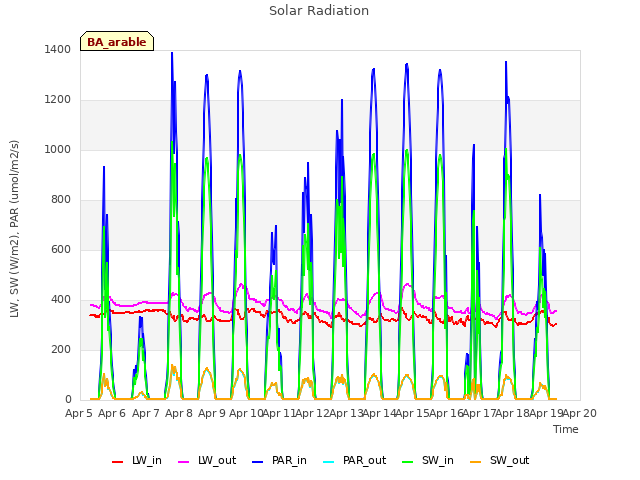The height and width of the screenshot is (480, 640).
Task: Click the Apr 5 x-axis tick label
Action: click(x=79, y=413)
